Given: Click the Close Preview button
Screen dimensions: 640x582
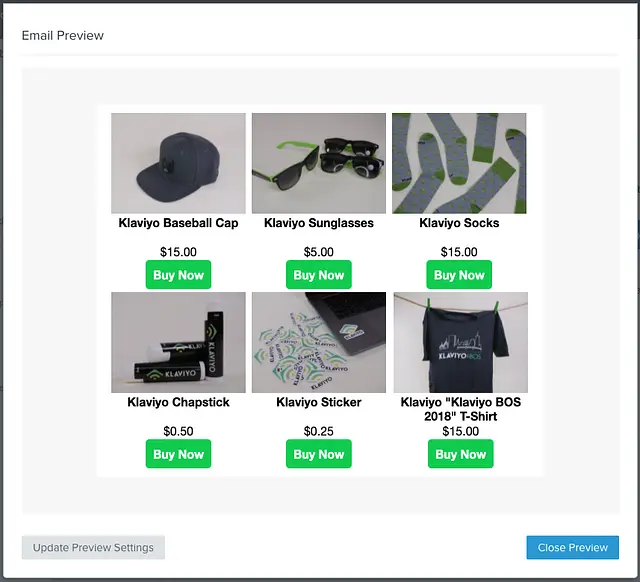Looking at the screenshot, I should point(572,548).
